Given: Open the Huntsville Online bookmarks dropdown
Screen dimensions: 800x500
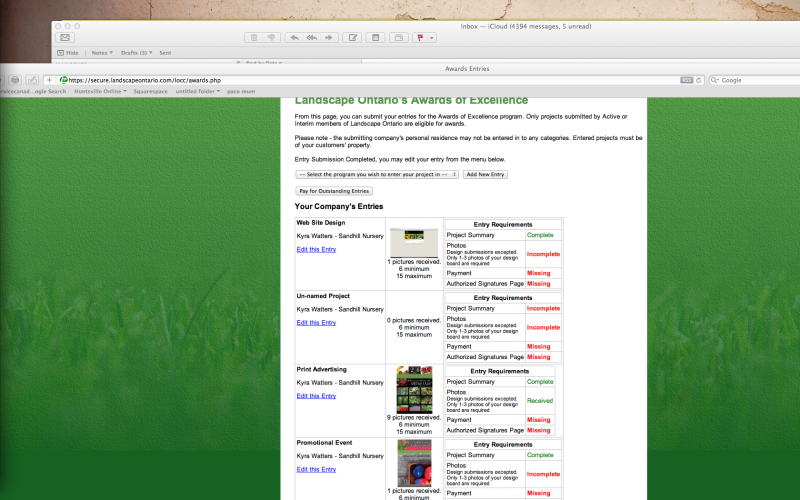Looking at the screenshot, I should click(101, 91).
